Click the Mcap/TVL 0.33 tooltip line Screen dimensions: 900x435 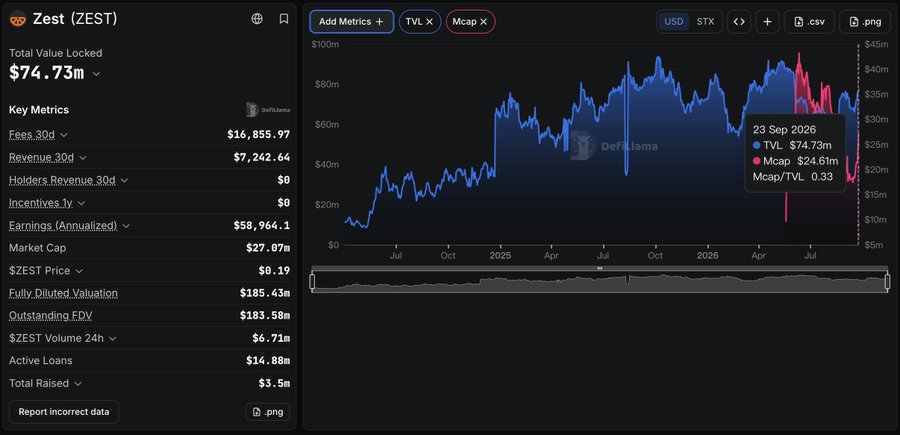[793, 177]
